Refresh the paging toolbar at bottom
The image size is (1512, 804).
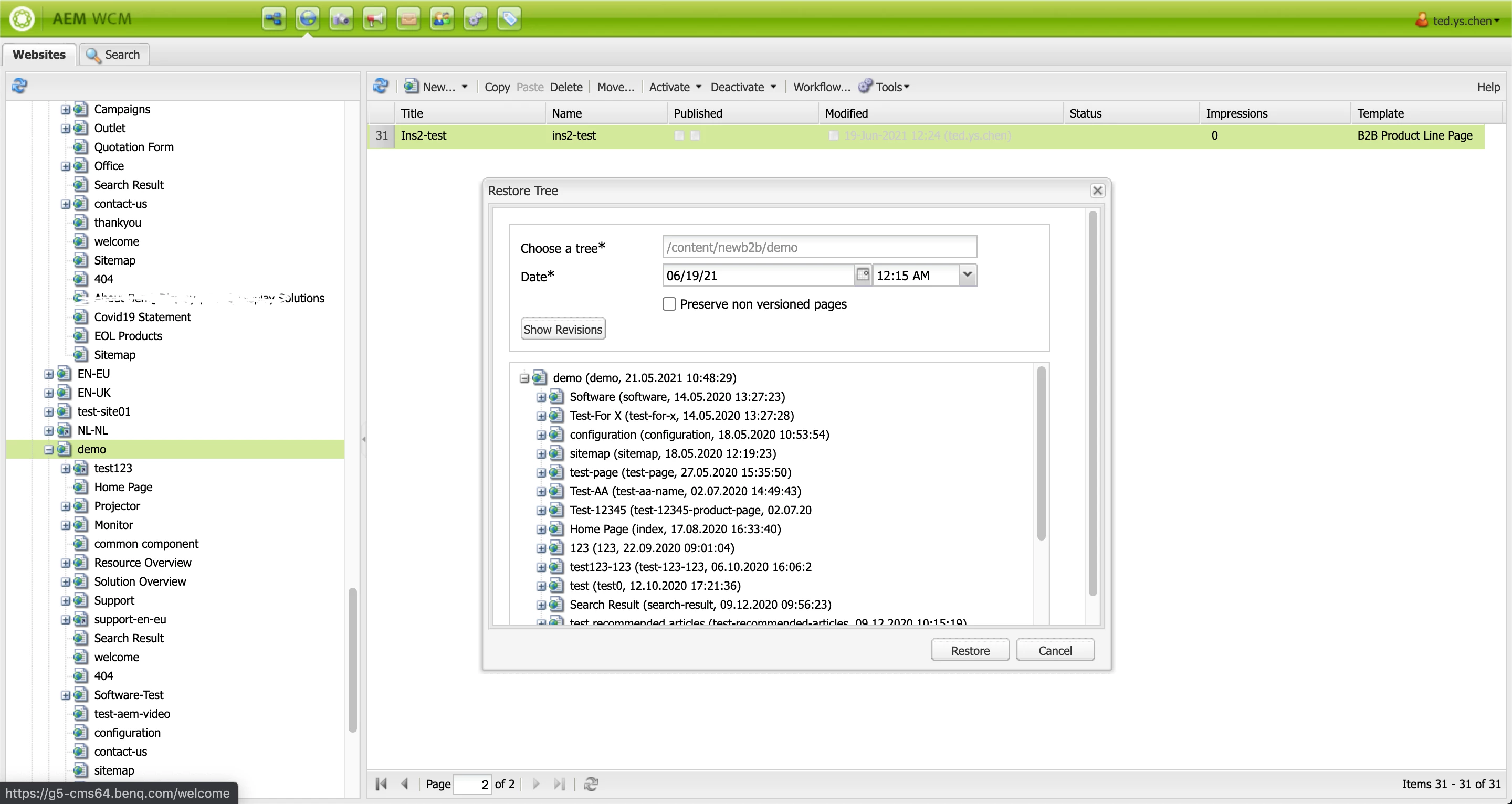[591, 784]
